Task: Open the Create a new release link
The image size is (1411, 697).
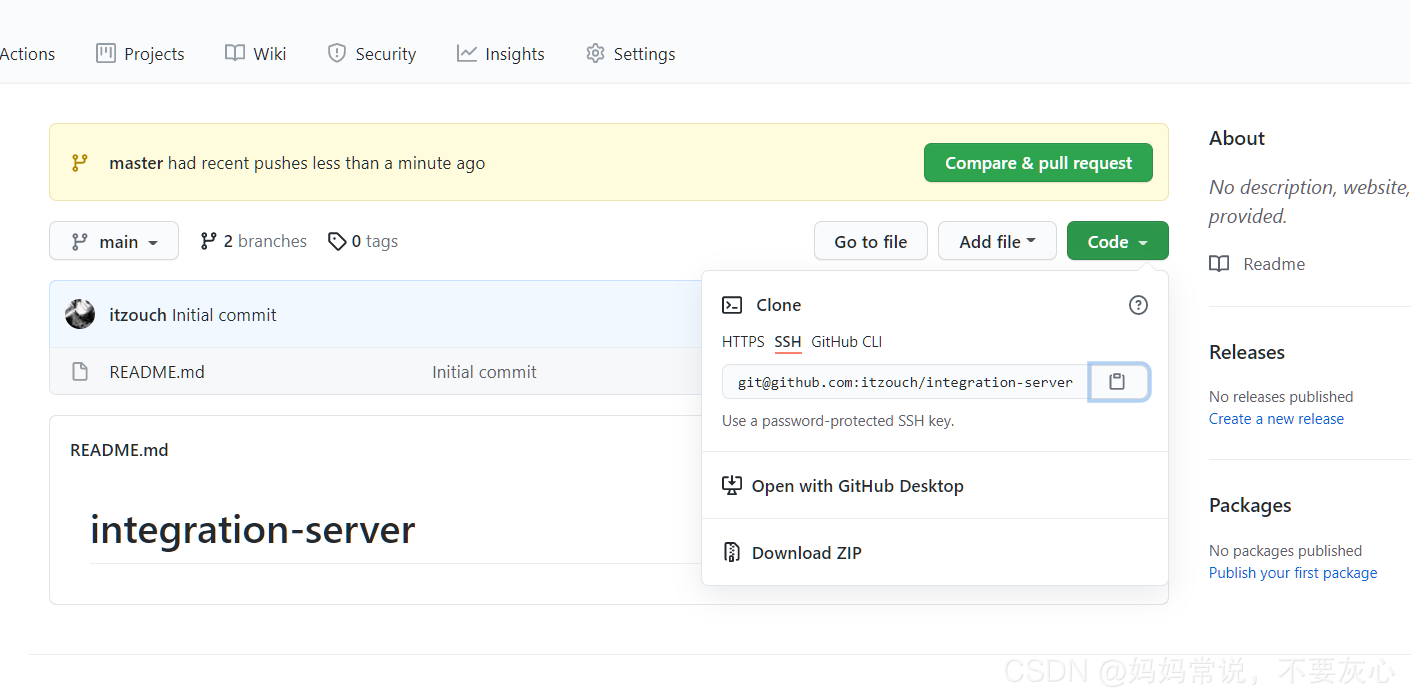Action: click(1276, 418)
